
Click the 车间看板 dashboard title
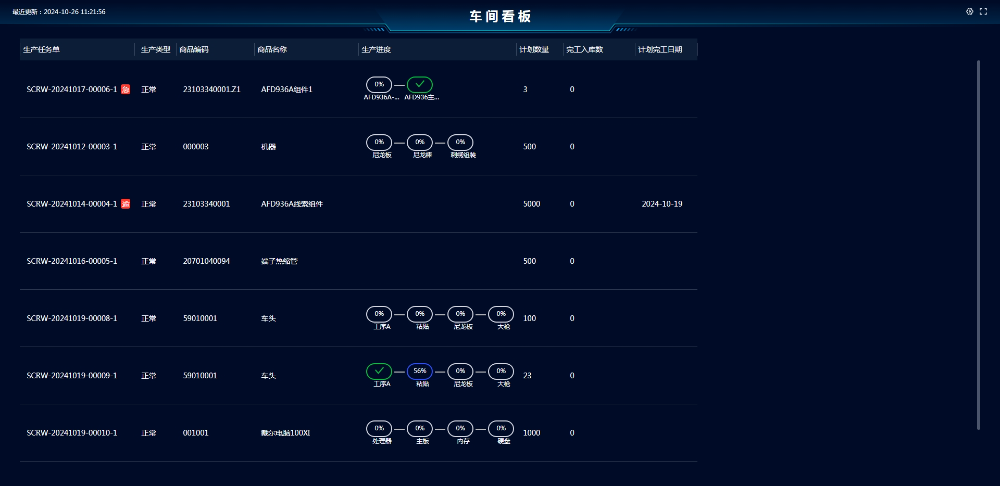pyautogui.click(x=500, y=17)
